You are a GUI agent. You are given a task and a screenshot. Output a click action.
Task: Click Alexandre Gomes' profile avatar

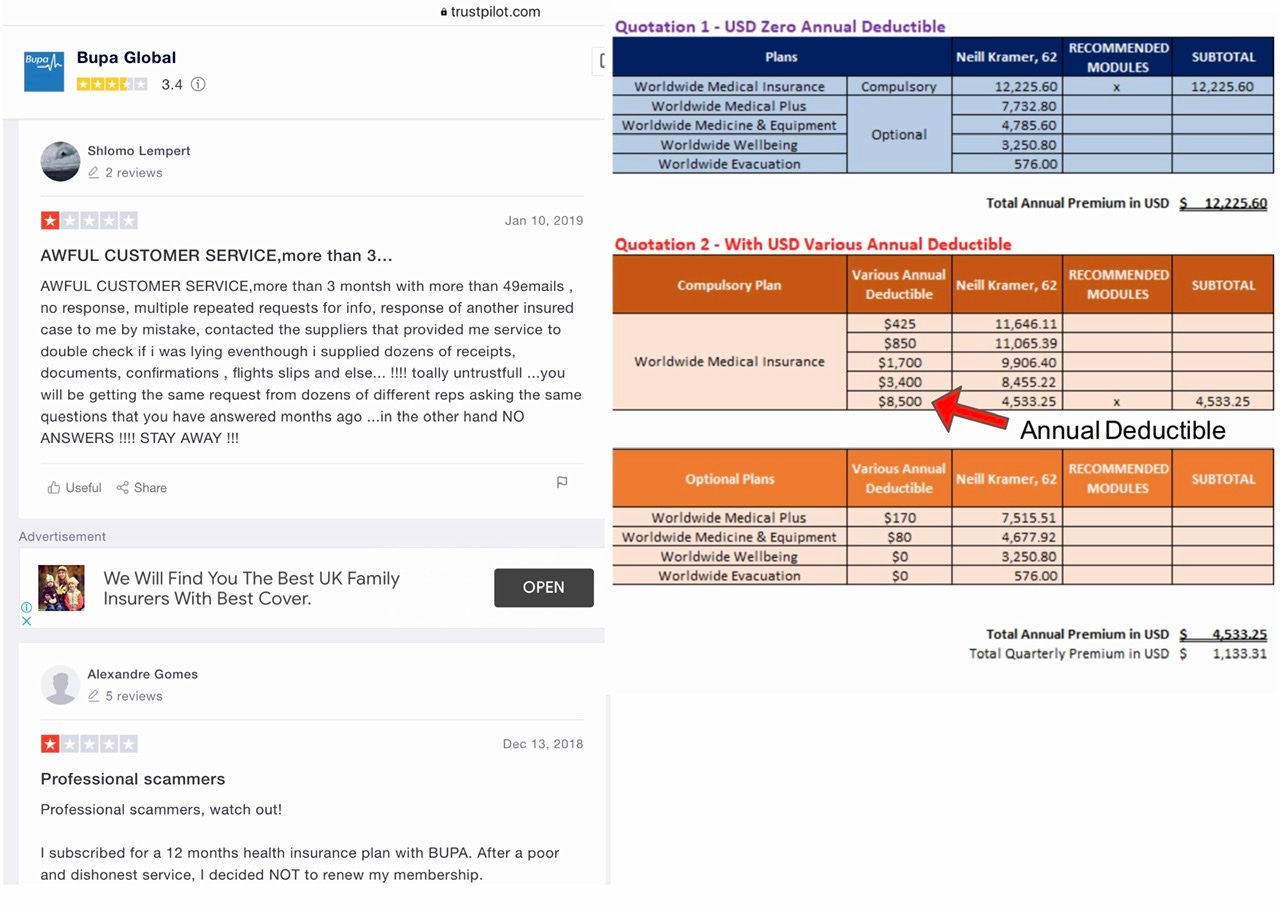pyautogui.click(x=60, y=685)
